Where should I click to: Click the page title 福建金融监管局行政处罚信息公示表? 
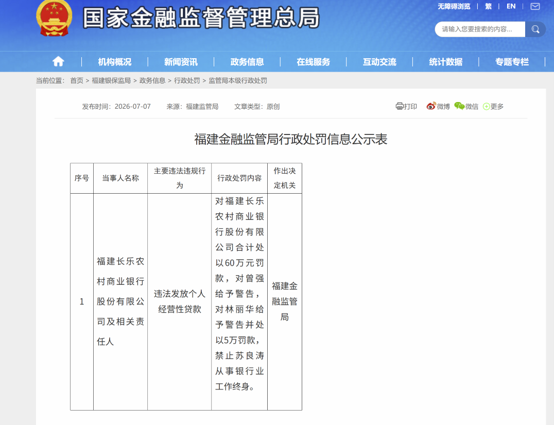(291, 139)
